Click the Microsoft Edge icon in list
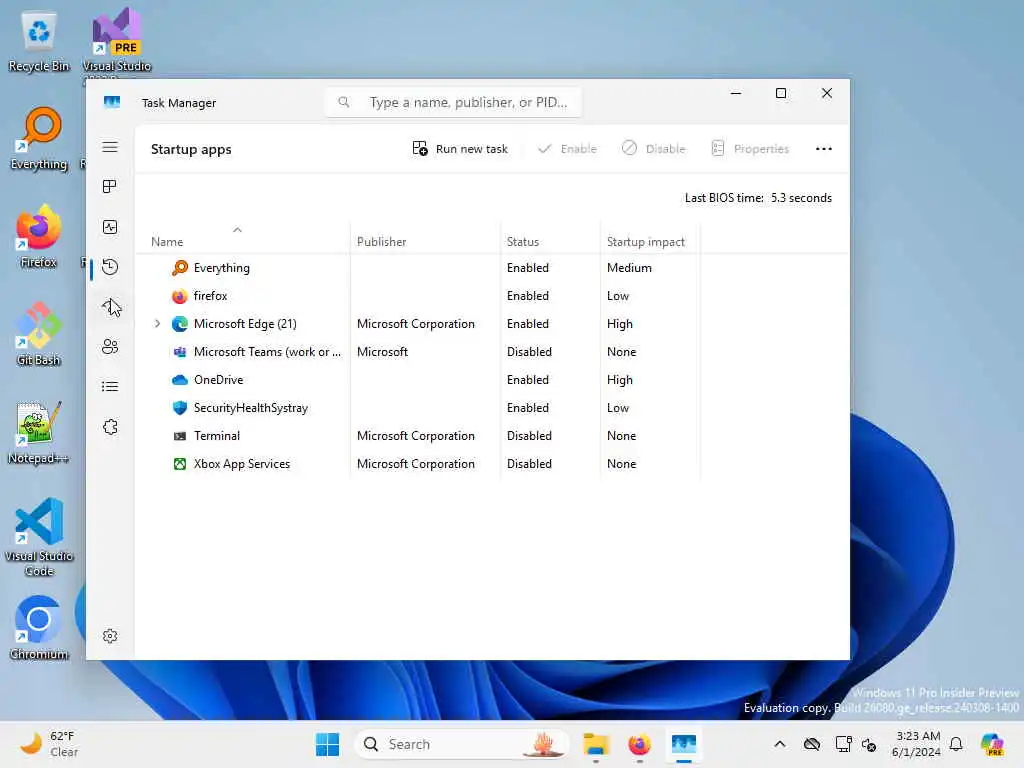The height and width of the screenshot is (768, 1024). tap(180, 323)
